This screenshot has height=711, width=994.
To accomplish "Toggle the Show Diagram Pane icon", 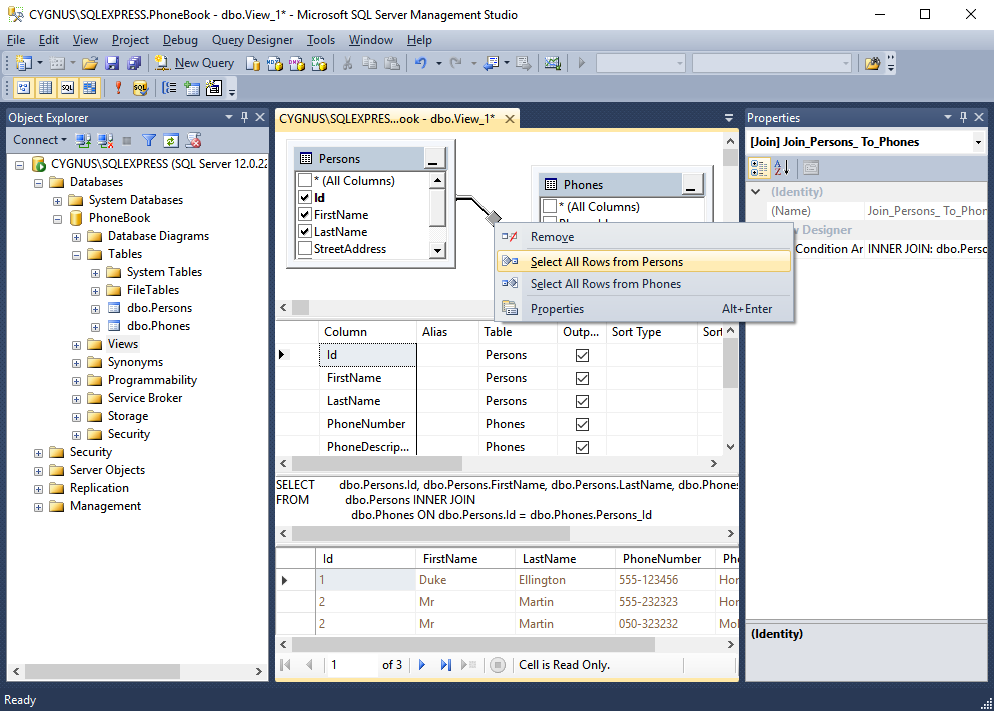I will click(x=23, y=87).
